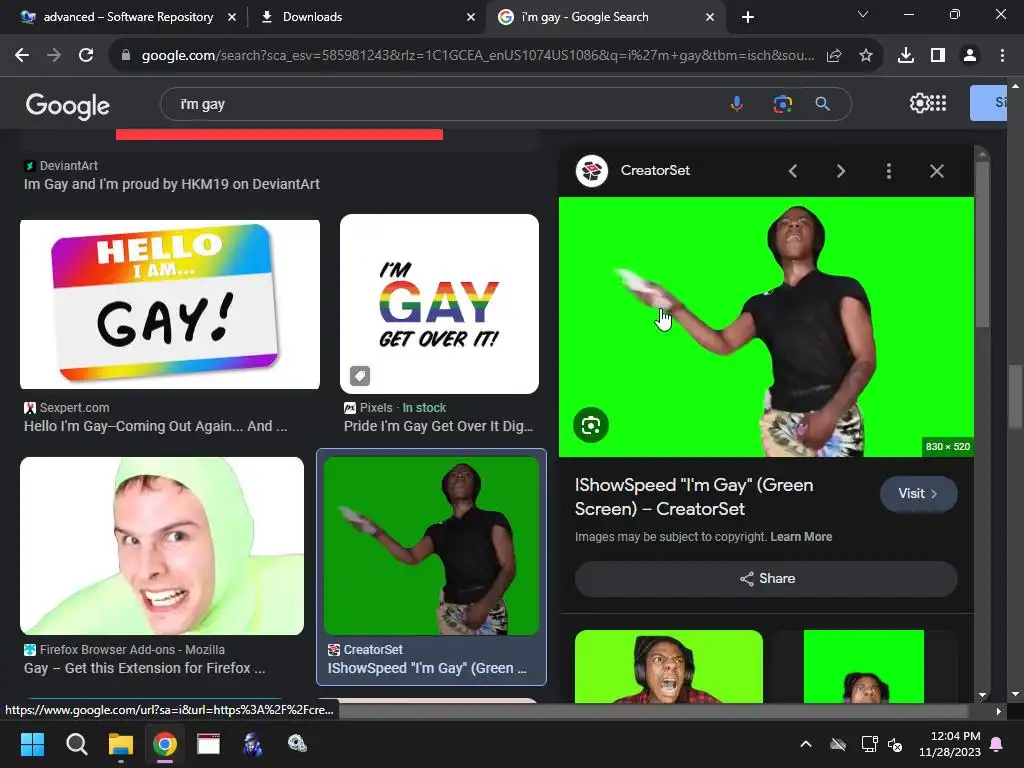Click the address bar URL
This screenshot has width=1024, height=768.
pos(478,56)
